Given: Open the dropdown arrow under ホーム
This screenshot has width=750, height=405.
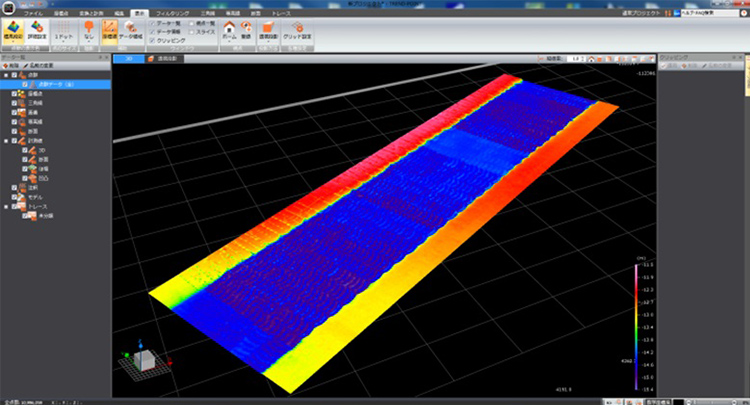Looking at the screenshot, I should click(229, 42).
